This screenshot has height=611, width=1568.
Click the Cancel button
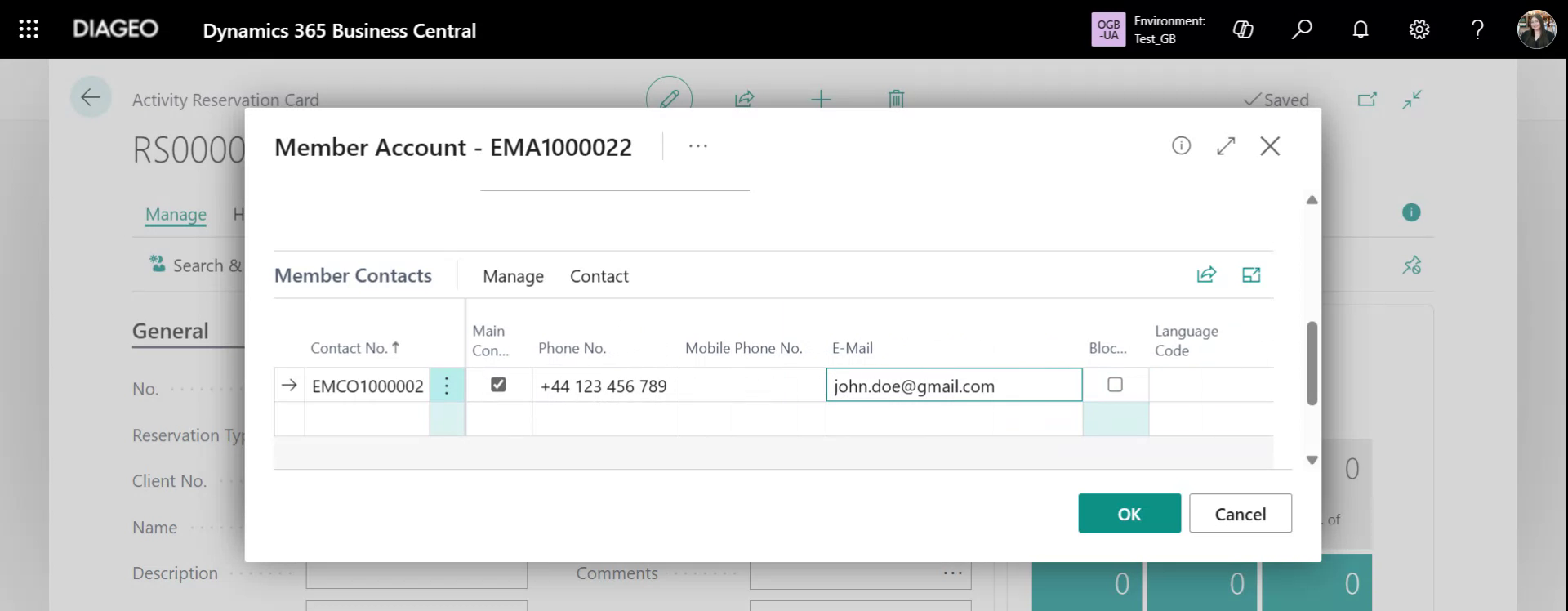tap(1241, 513)
